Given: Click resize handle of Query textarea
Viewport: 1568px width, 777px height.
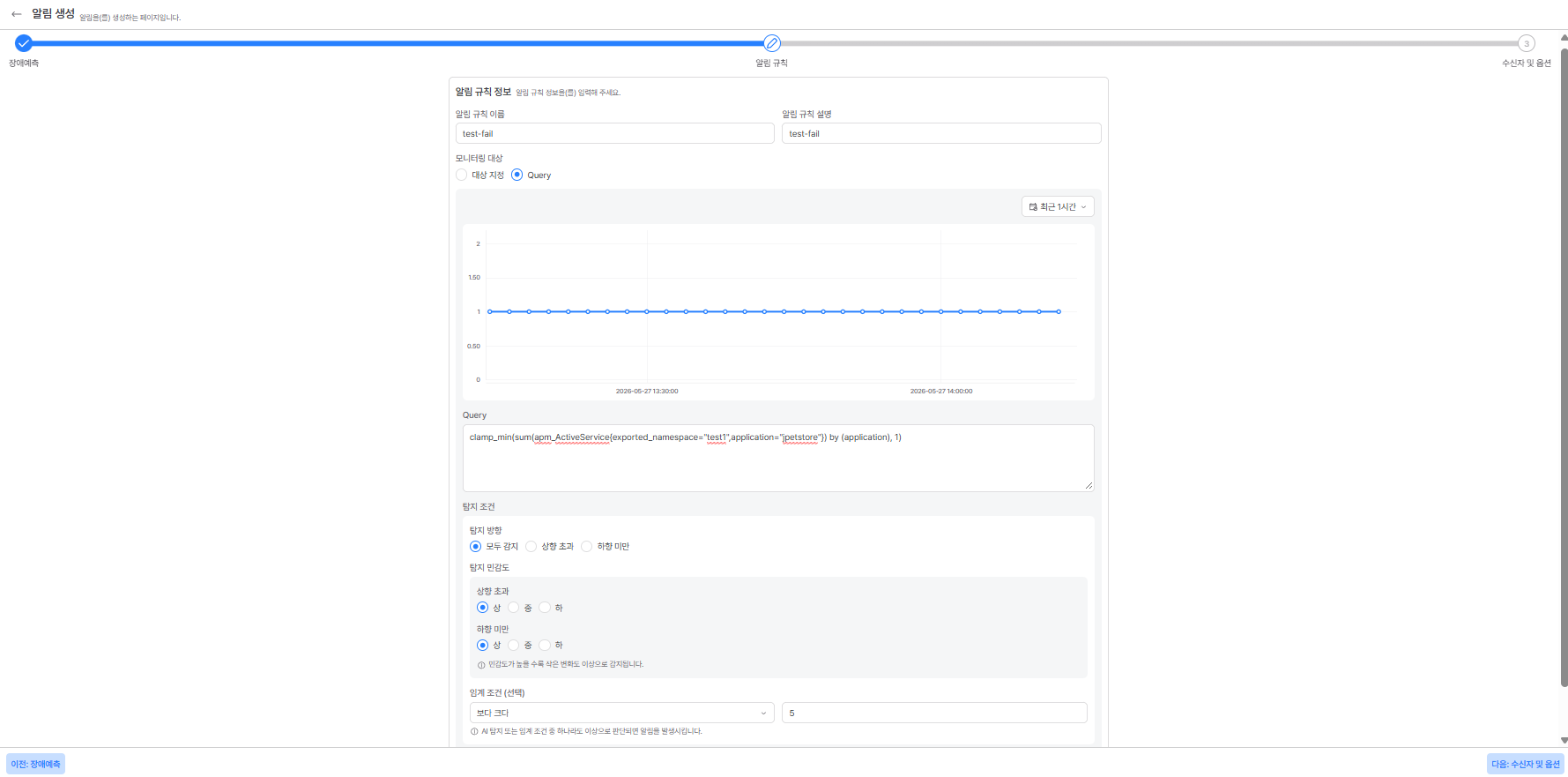Looking at the screenshot, I should point(1089,486).
